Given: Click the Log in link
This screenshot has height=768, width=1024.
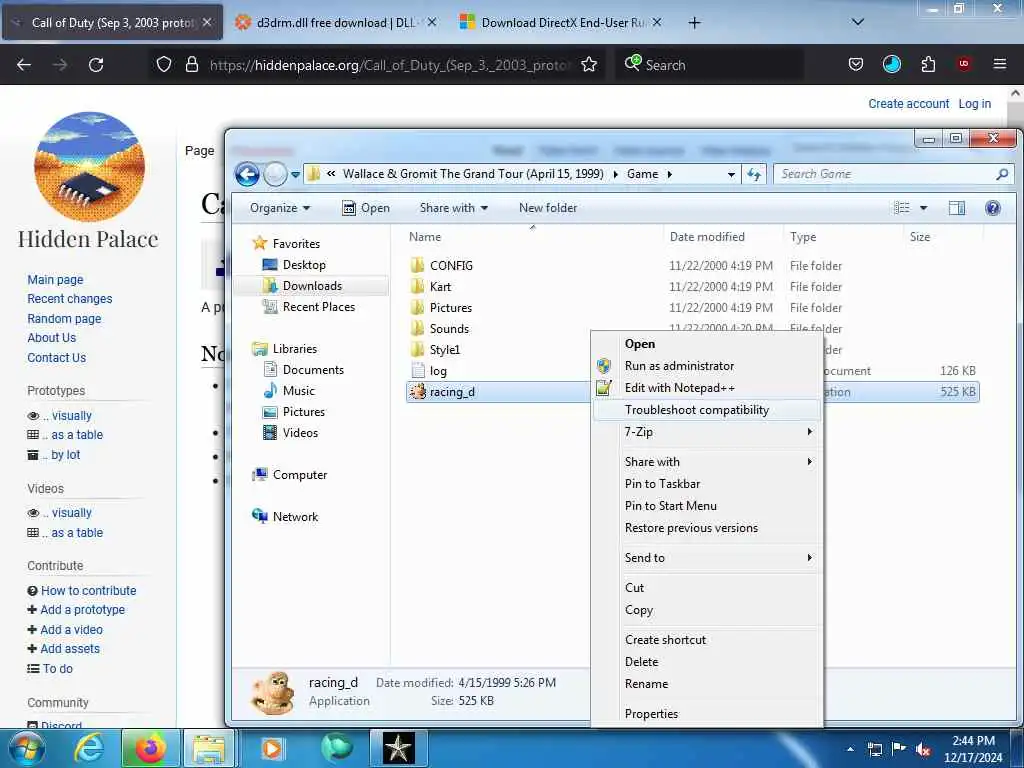Looking at the screenshot, I should pos(974,104).
